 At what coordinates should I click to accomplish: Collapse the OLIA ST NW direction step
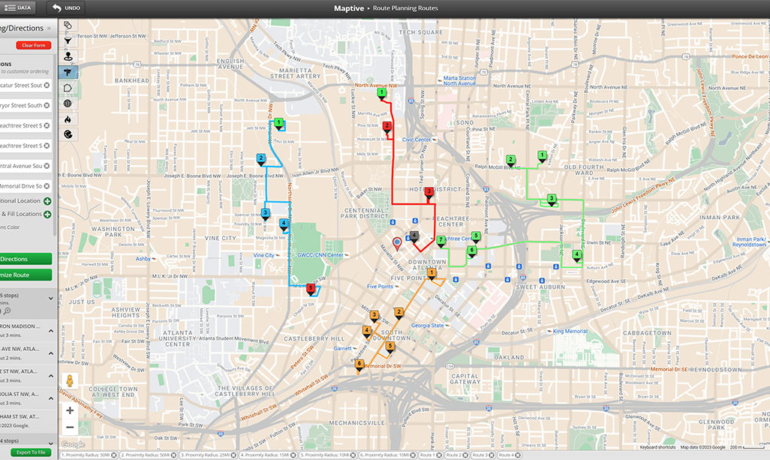tap(51, 399)
